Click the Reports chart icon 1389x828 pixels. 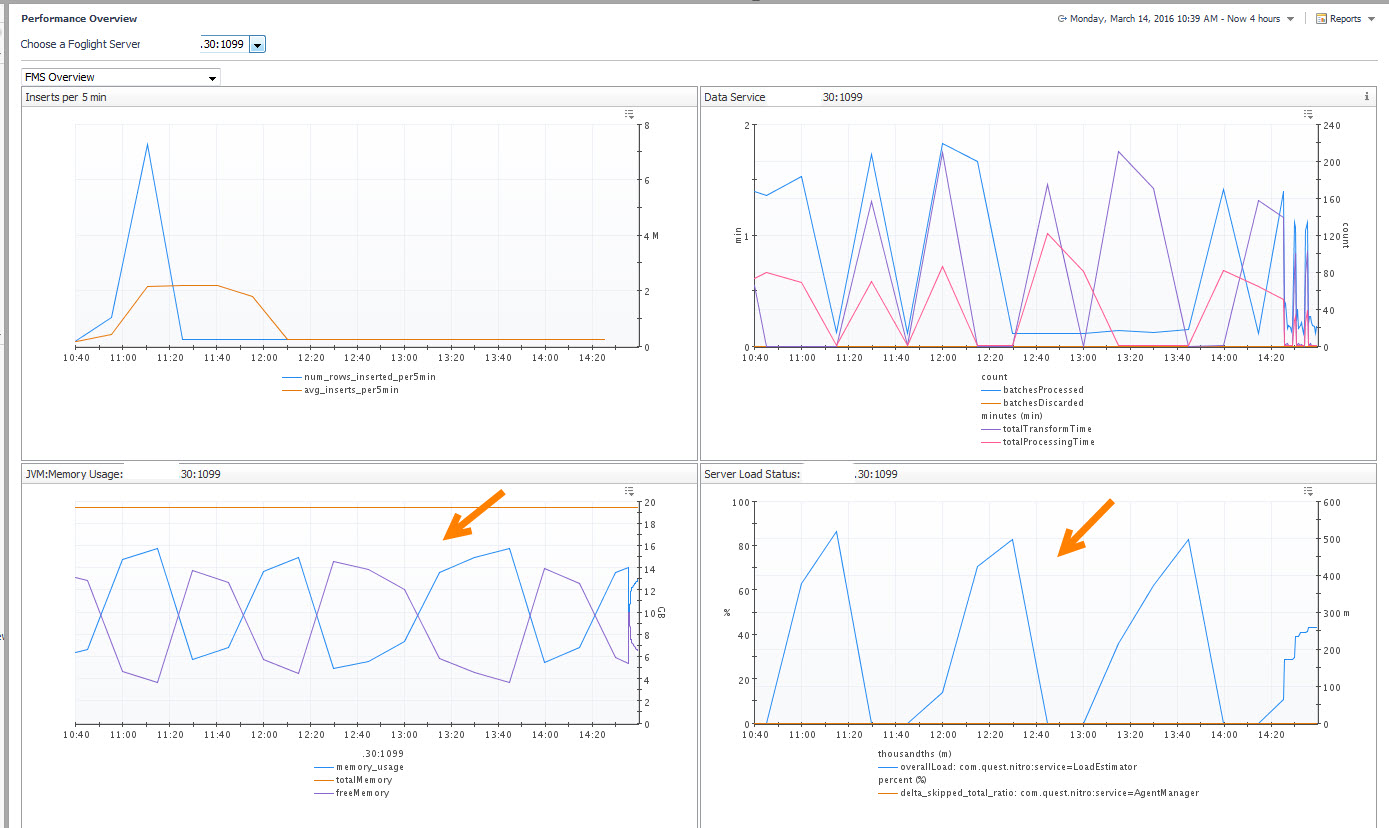coord(1321,18)
